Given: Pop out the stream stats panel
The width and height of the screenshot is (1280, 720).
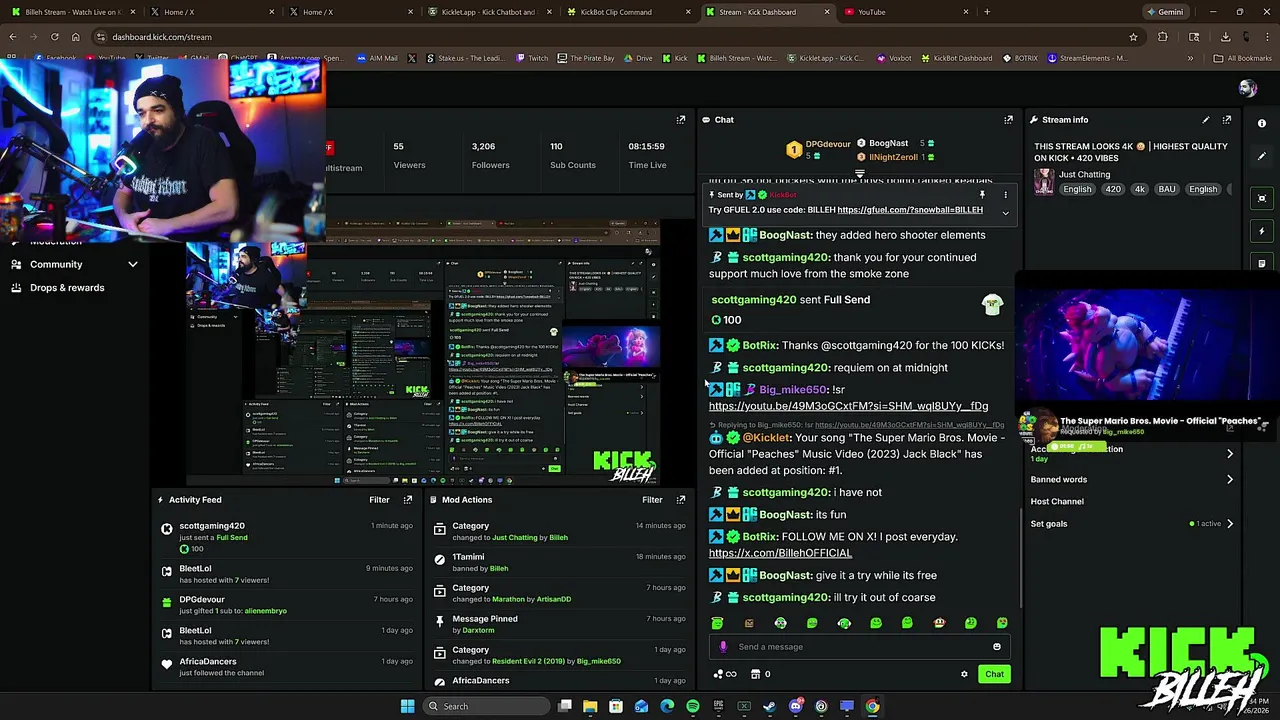Looking at the screenshot, I should click(681, 120).
